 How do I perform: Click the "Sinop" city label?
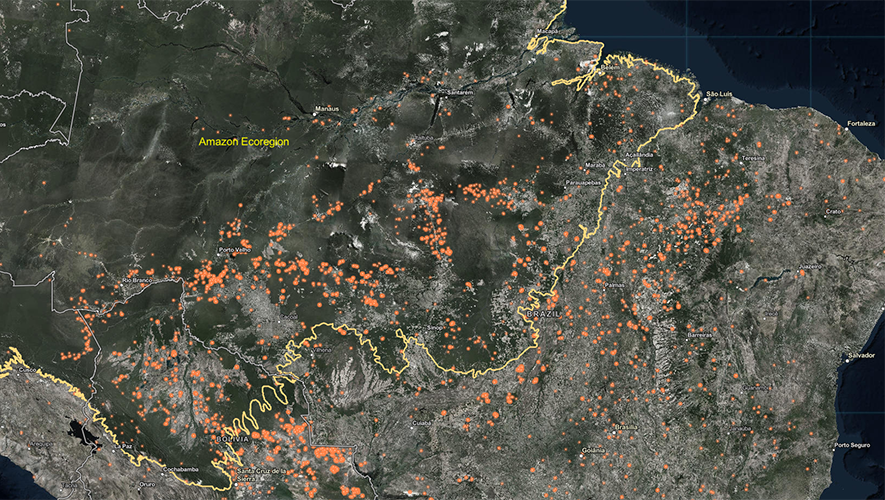click(x=435, y=327)
